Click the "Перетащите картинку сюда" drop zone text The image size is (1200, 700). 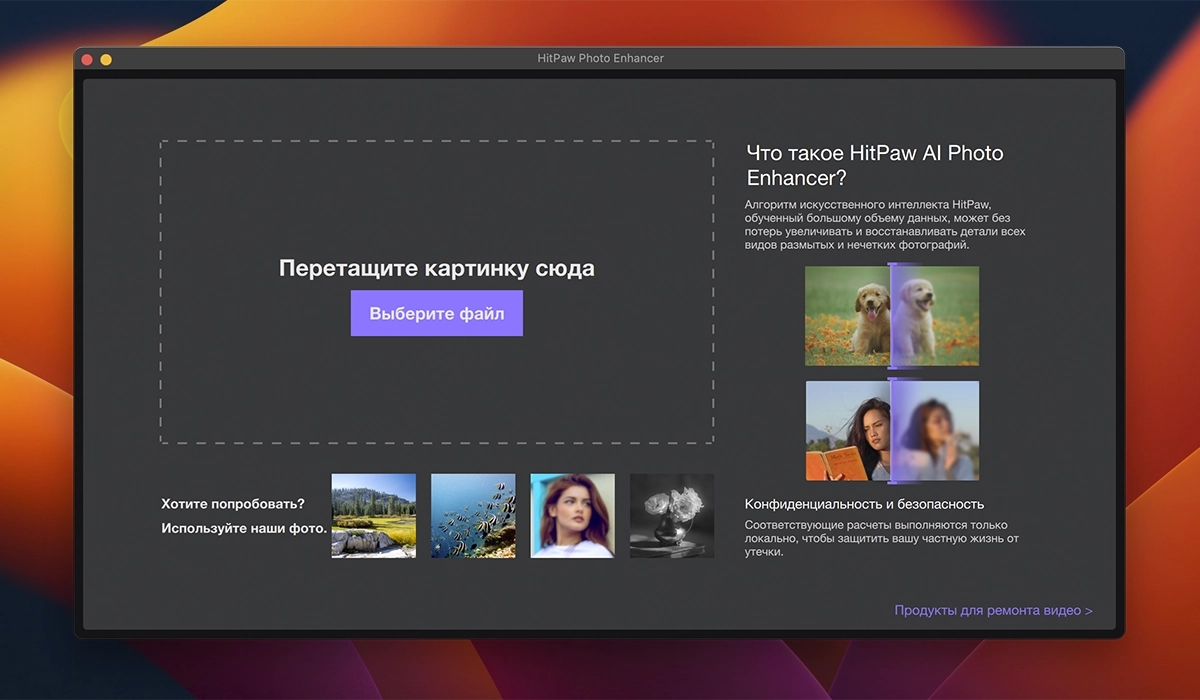(x=436, y=269)
